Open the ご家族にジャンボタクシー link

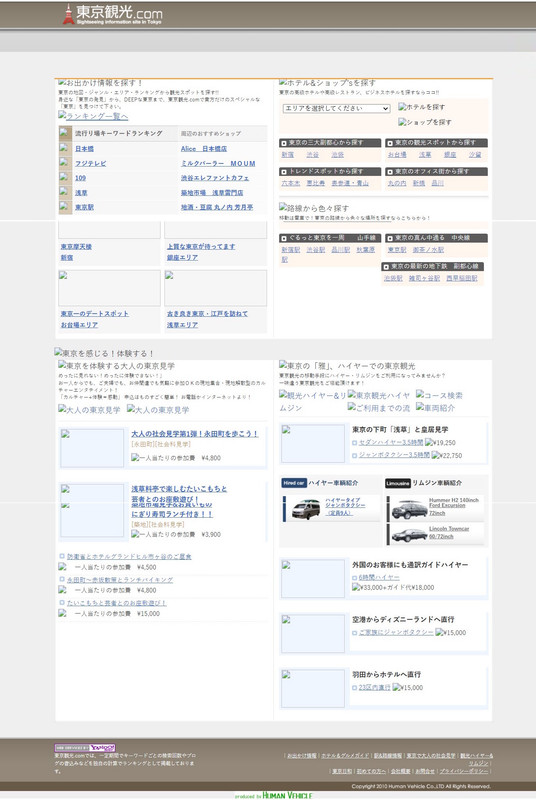click(396, 632)
